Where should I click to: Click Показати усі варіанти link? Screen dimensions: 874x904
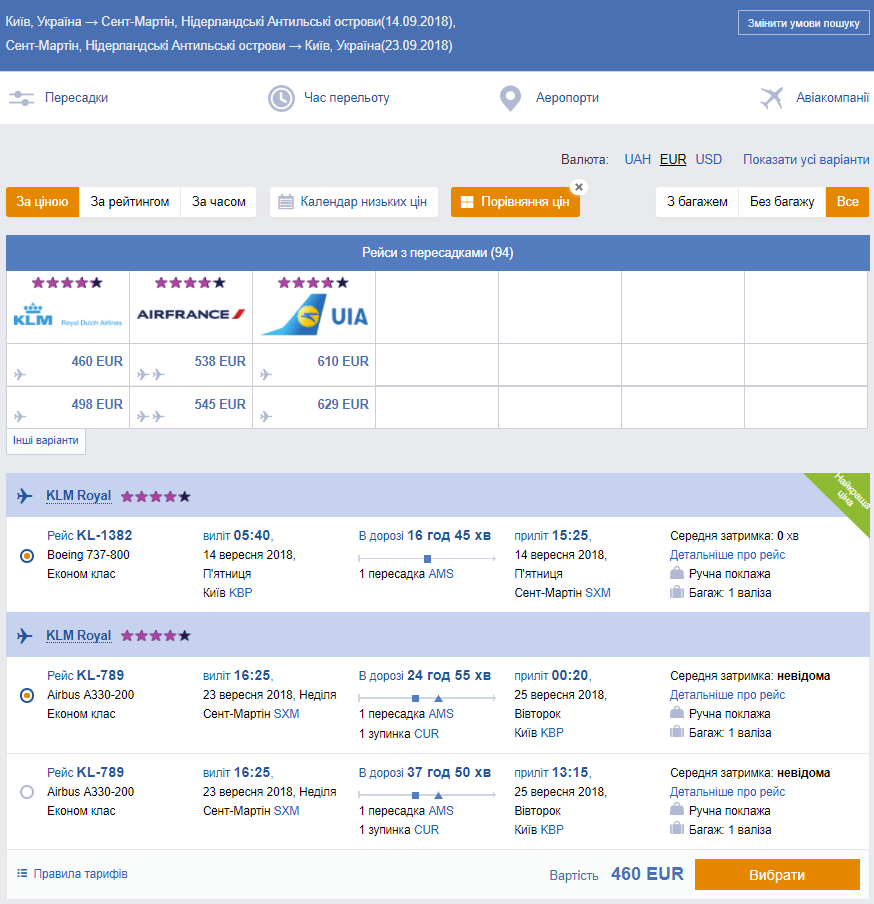(x=806, y=159)
